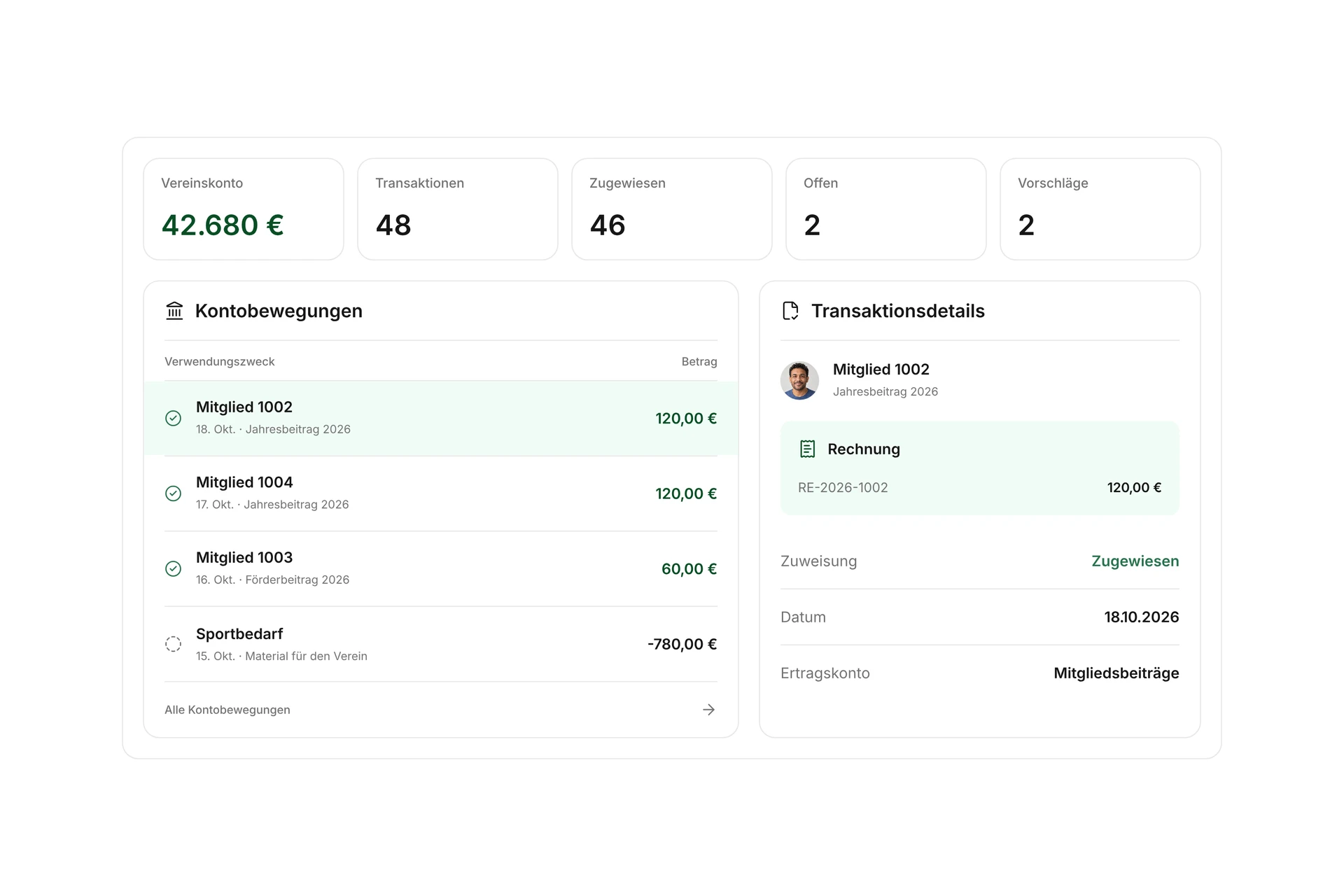
Task: Click the Mitgliedsbeiträge account value
Action: 1116,673
